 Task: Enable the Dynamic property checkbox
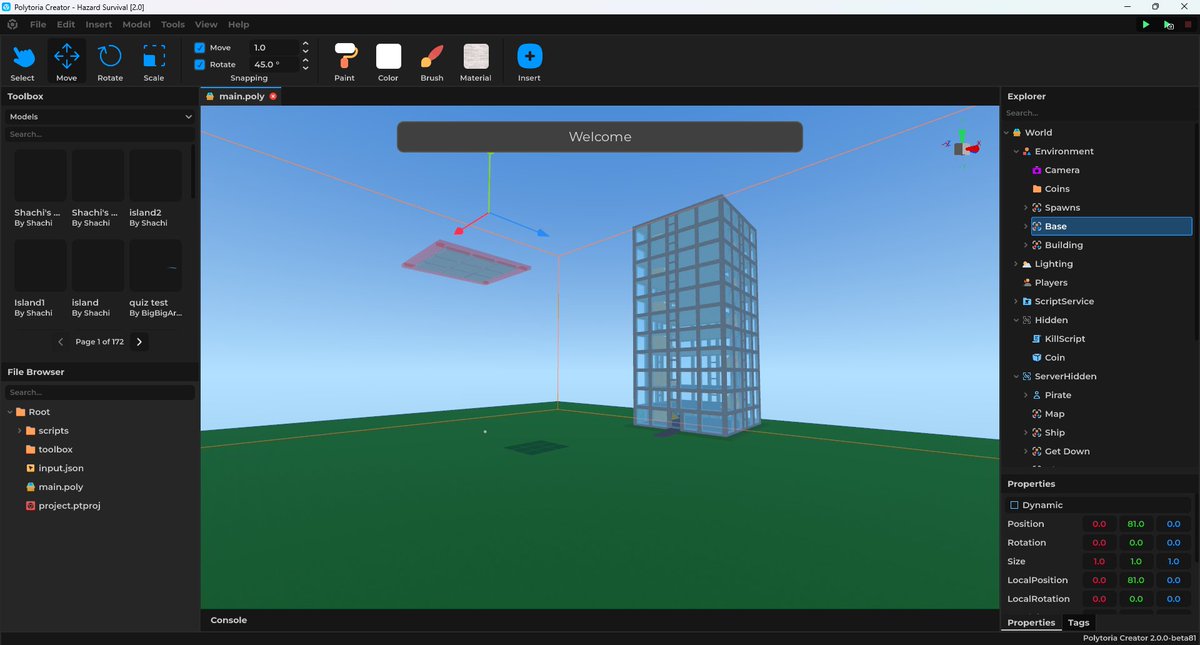pyautogui.click(x=1014, y=505)
